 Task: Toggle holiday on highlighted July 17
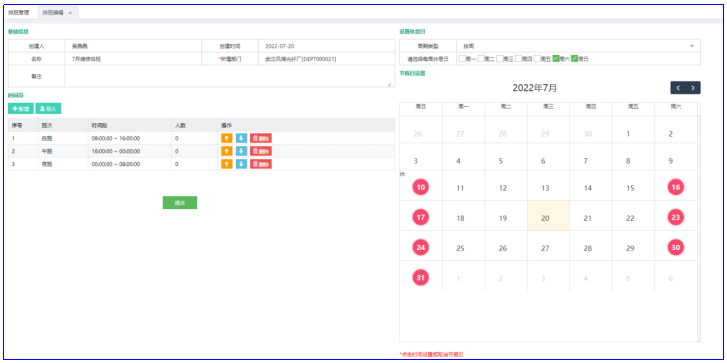pos(421,217)
